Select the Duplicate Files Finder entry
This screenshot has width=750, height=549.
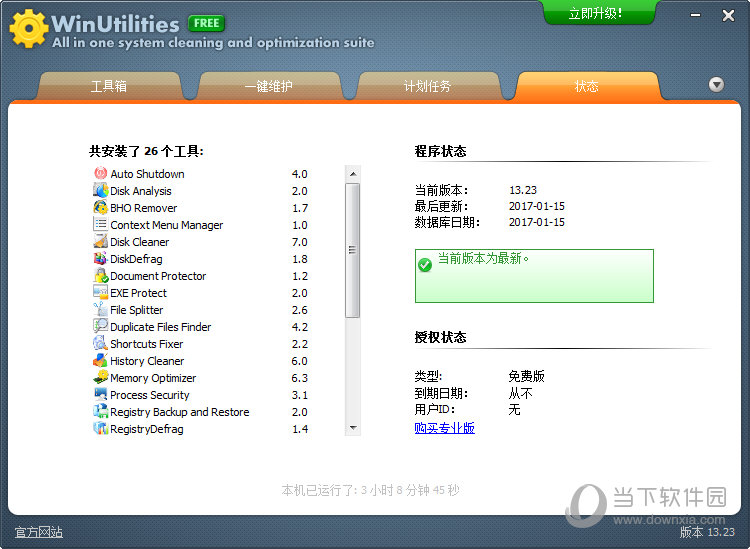[x=201, y=327]
